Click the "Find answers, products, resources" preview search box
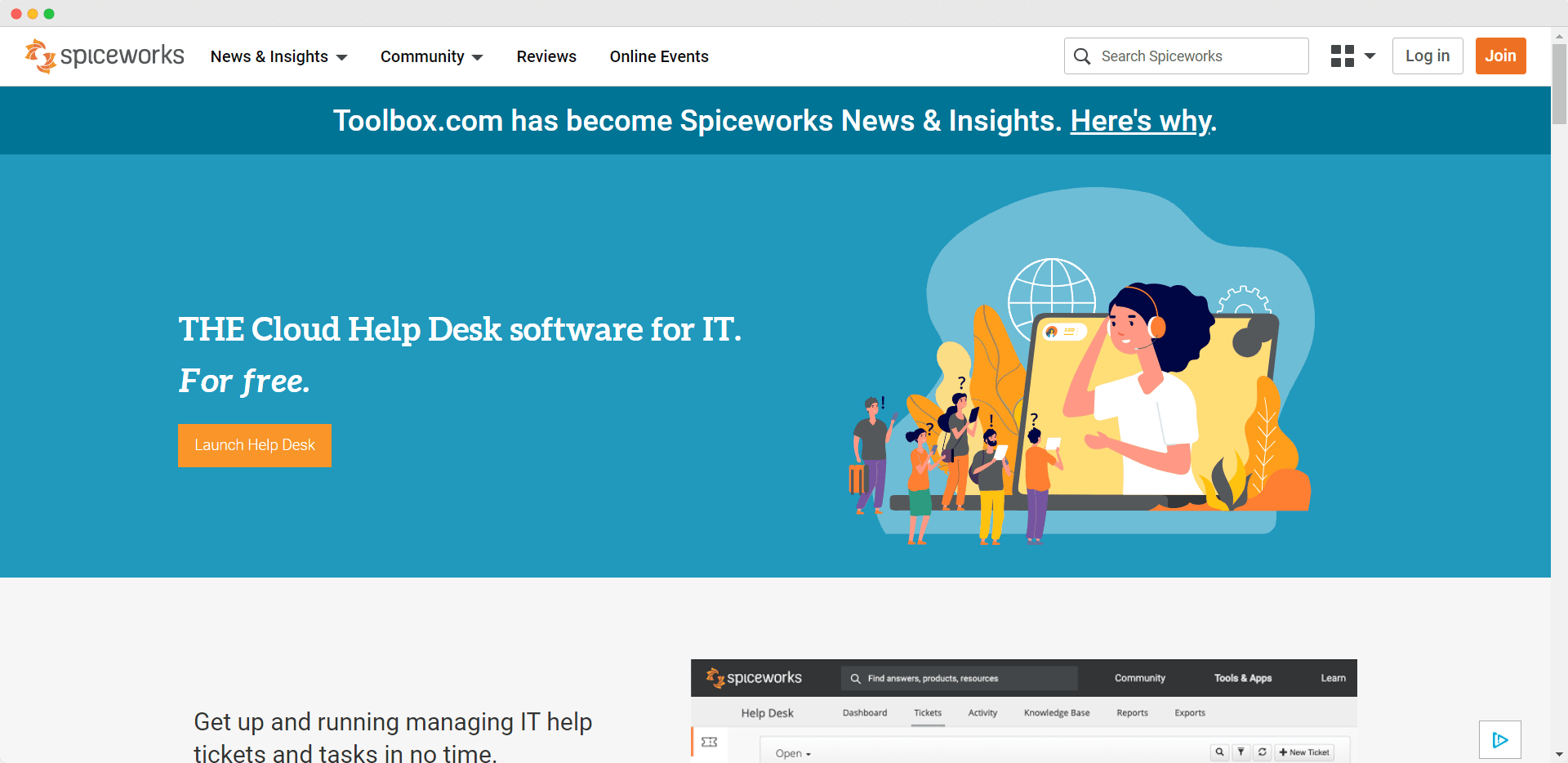1568x763 pixels. pos(960,678)
